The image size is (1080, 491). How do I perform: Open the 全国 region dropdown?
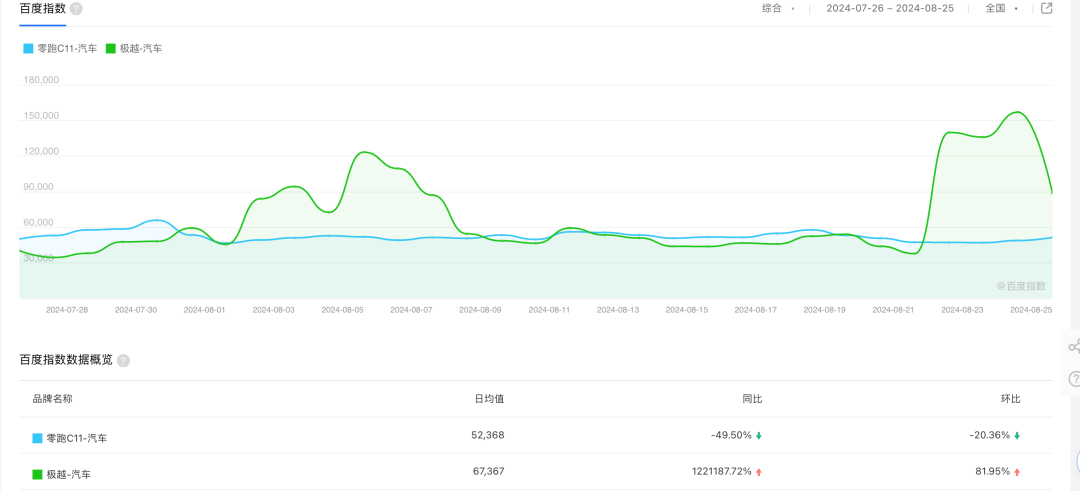coord(1001,8)
